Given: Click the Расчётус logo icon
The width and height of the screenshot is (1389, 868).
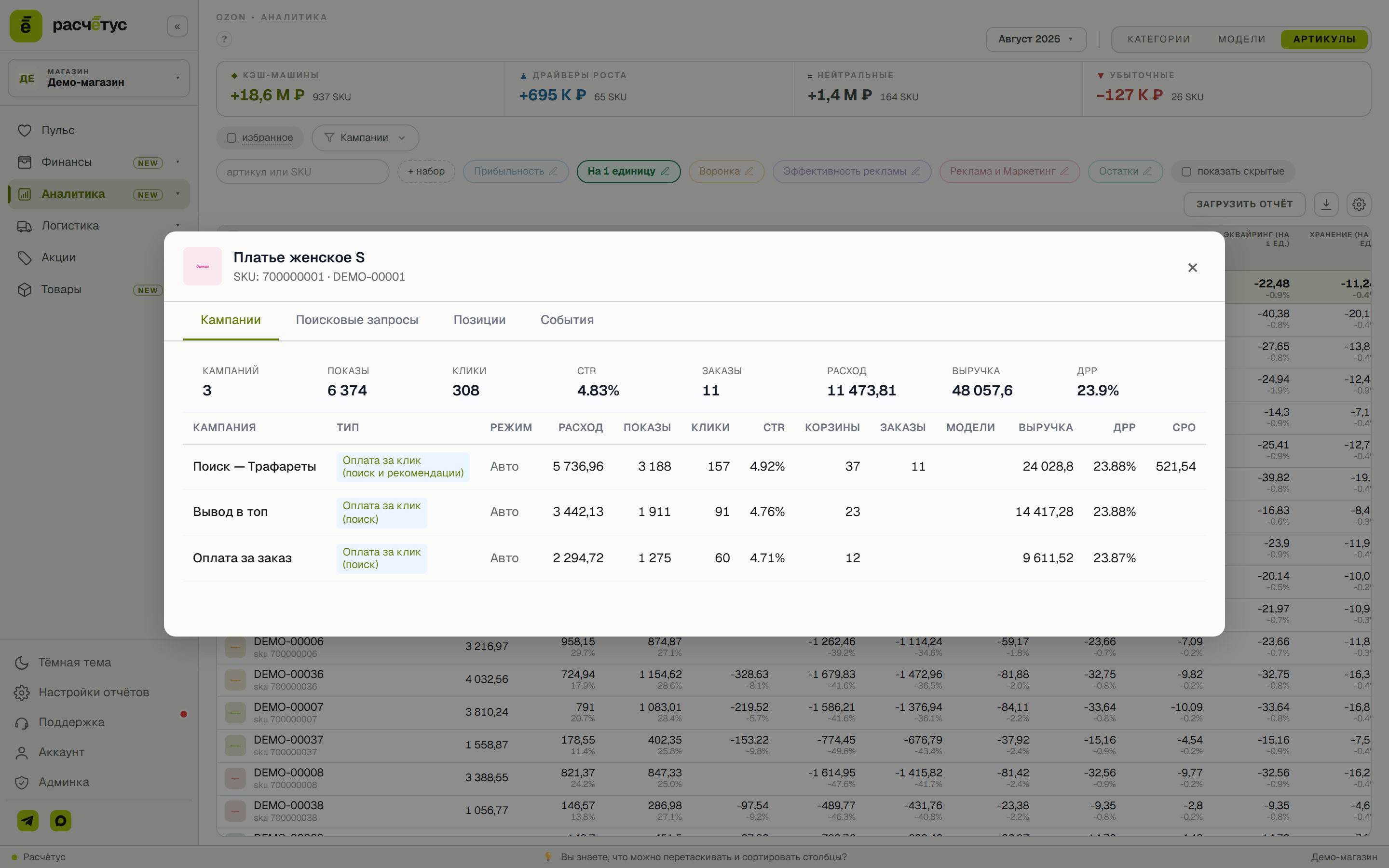Looking at the screenshot, I should click(26, 26).
